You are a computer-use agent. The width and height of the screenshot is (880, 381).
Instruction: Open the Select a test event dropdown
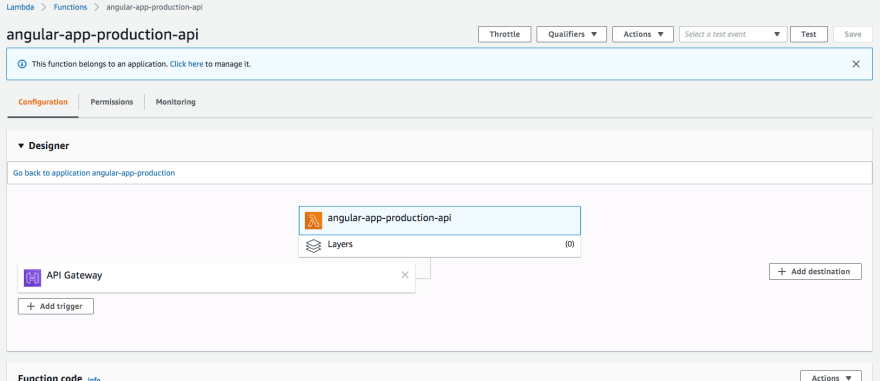point(733,34)
